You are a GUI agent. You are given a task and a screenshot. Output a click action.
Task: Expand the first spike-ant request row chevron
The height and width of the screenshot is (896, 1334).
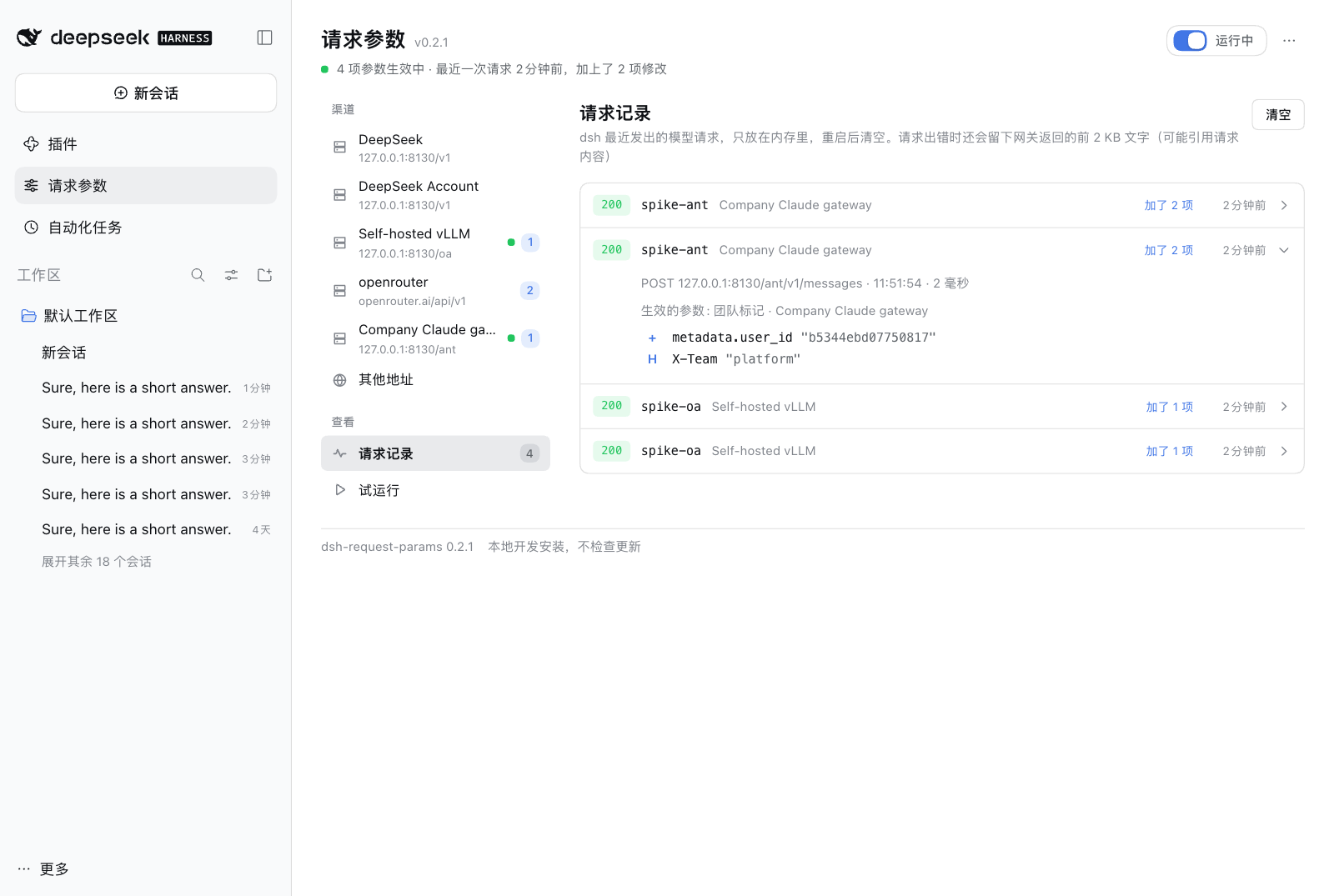click(1284, 205)
